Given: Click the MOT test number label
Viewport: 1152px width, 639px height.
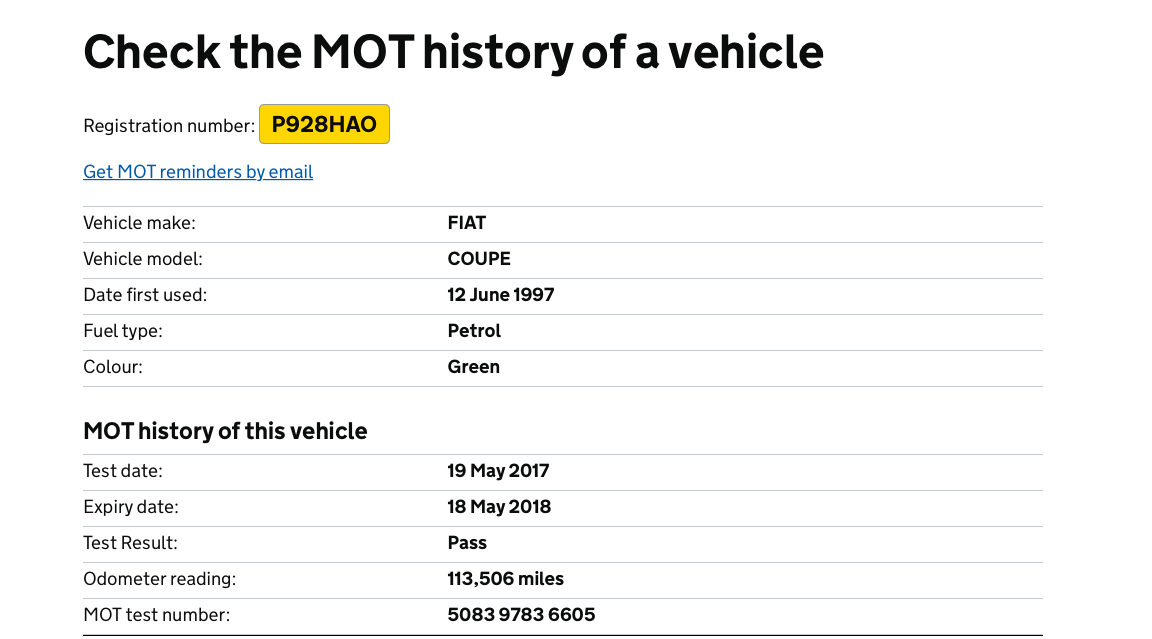Looking at the screenshot, I should click(x=156, y=615).
